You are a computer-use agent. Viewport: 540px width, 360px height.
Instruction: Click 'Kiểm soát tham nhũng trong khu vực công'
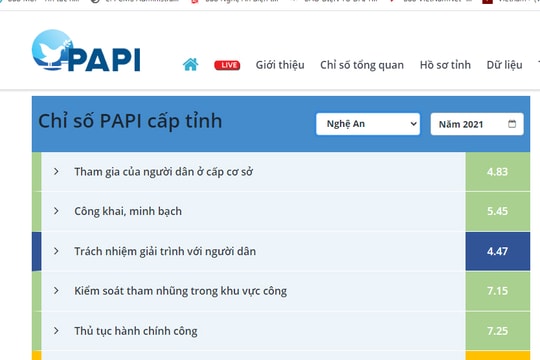point(180,291)
